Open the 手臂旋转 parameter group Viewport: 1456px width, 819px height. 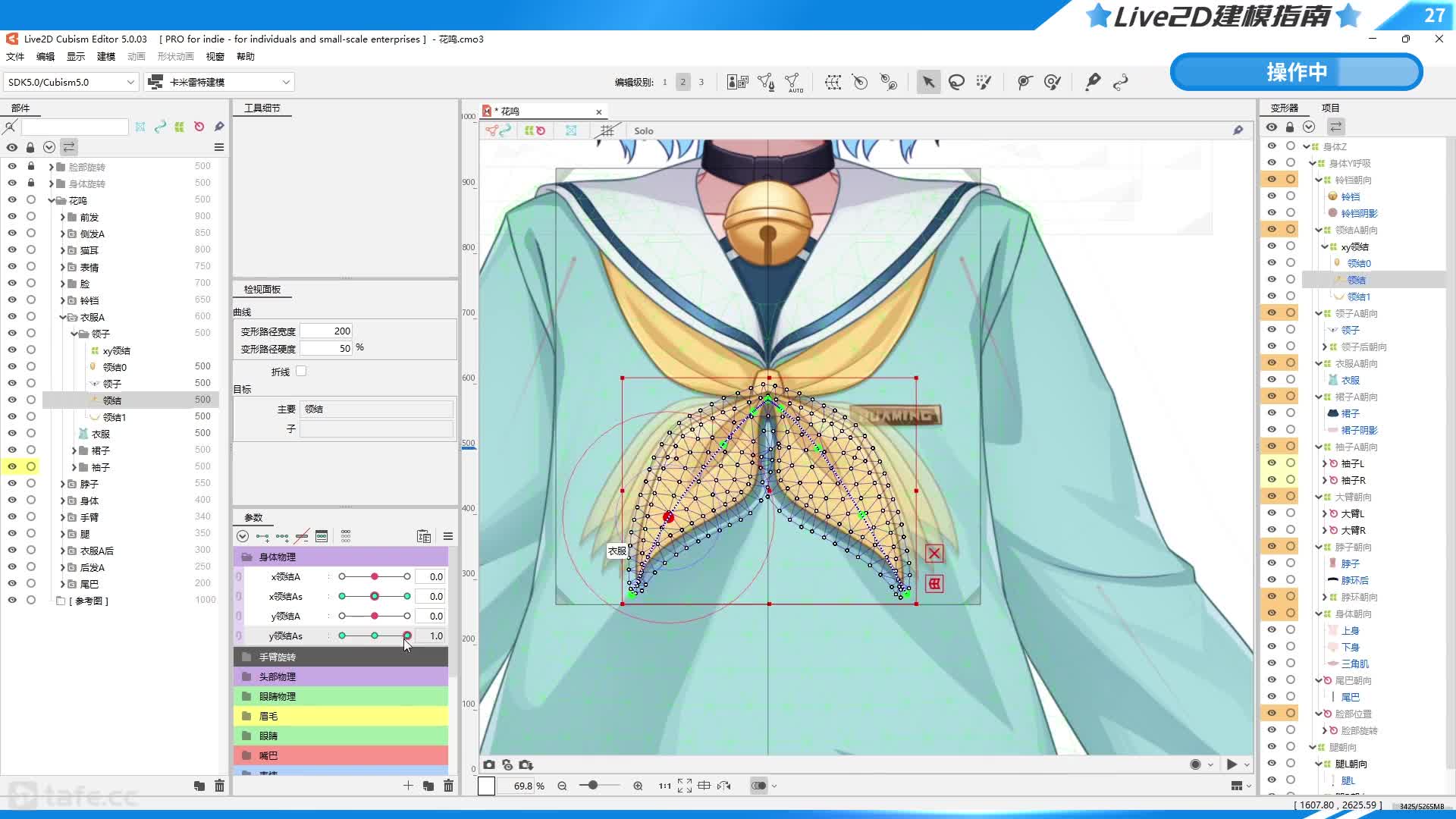[x=340, y=657]
